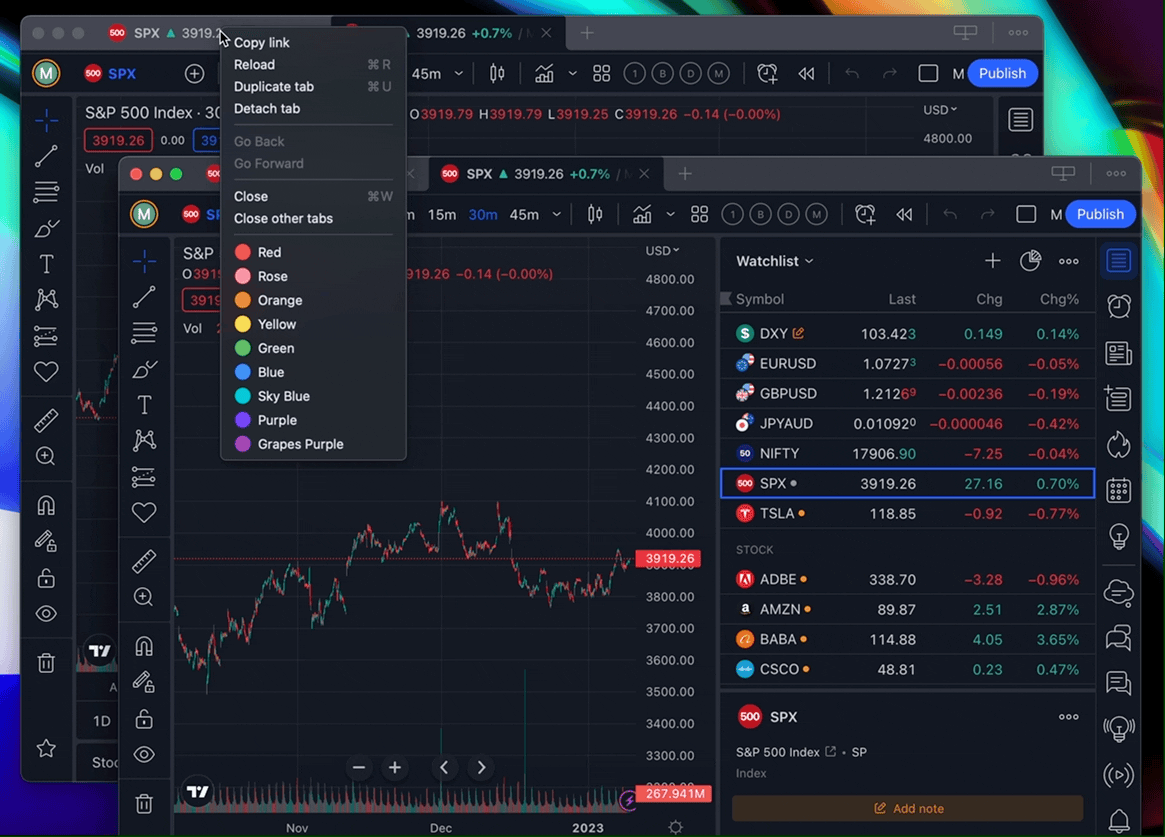Choose Close other tabs in the context menu

tap(283, 218)
